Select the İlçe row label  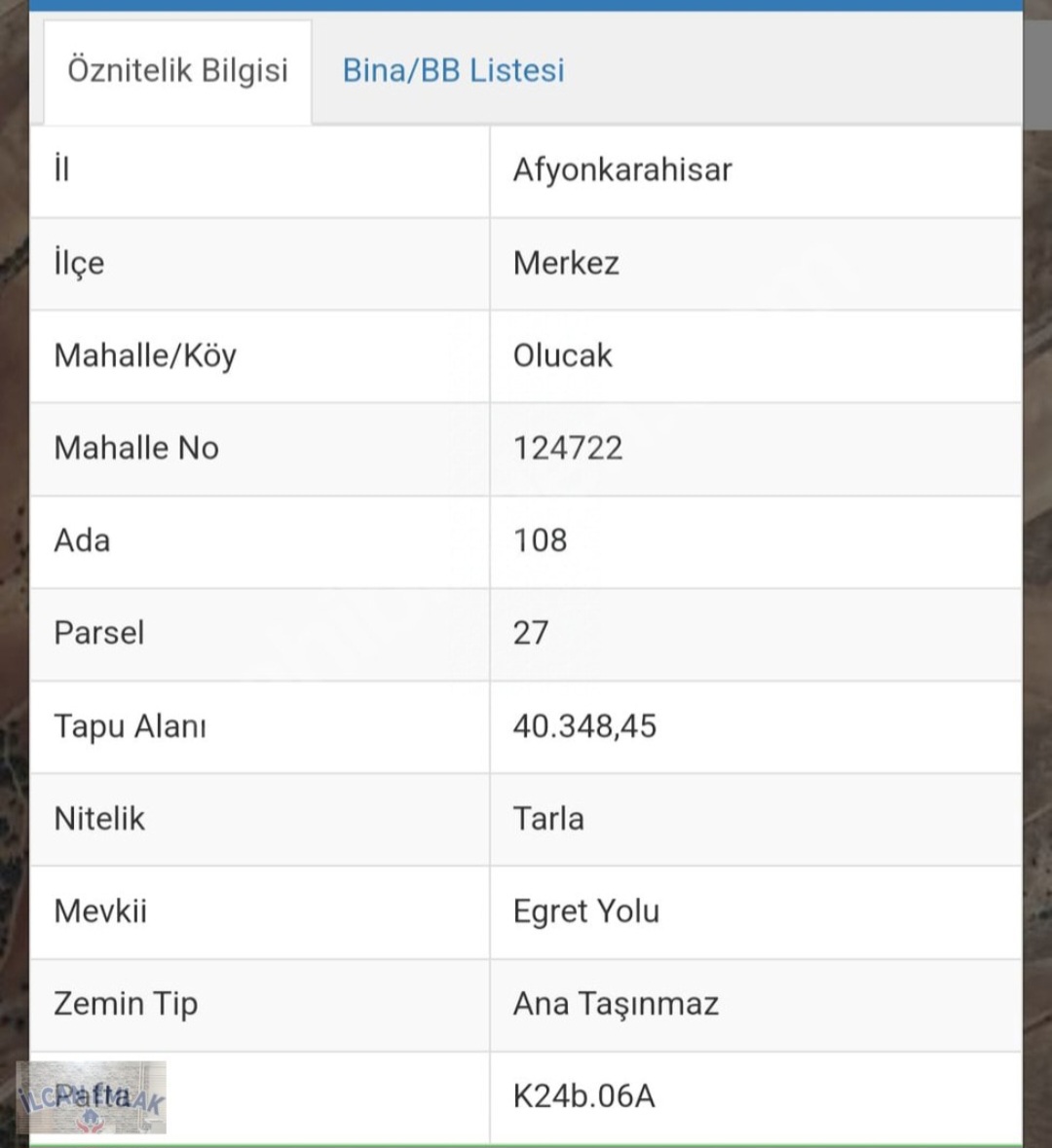(79, 264)
